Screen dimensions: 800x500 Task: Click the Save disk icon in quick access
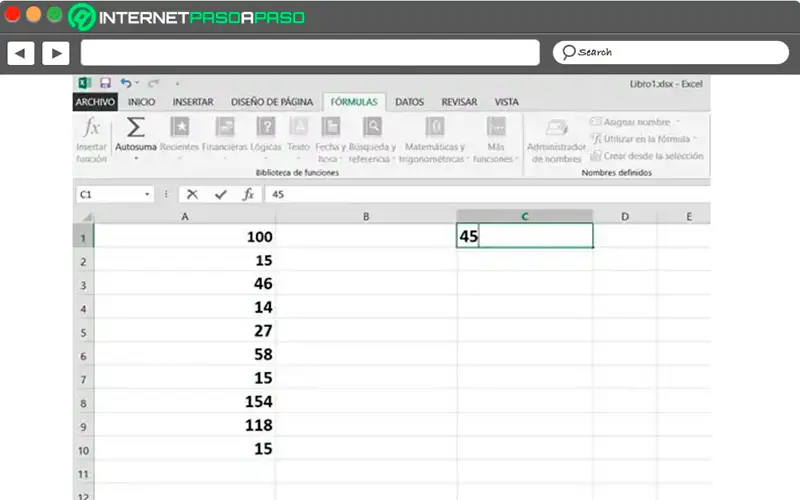[x=105, y=83]
